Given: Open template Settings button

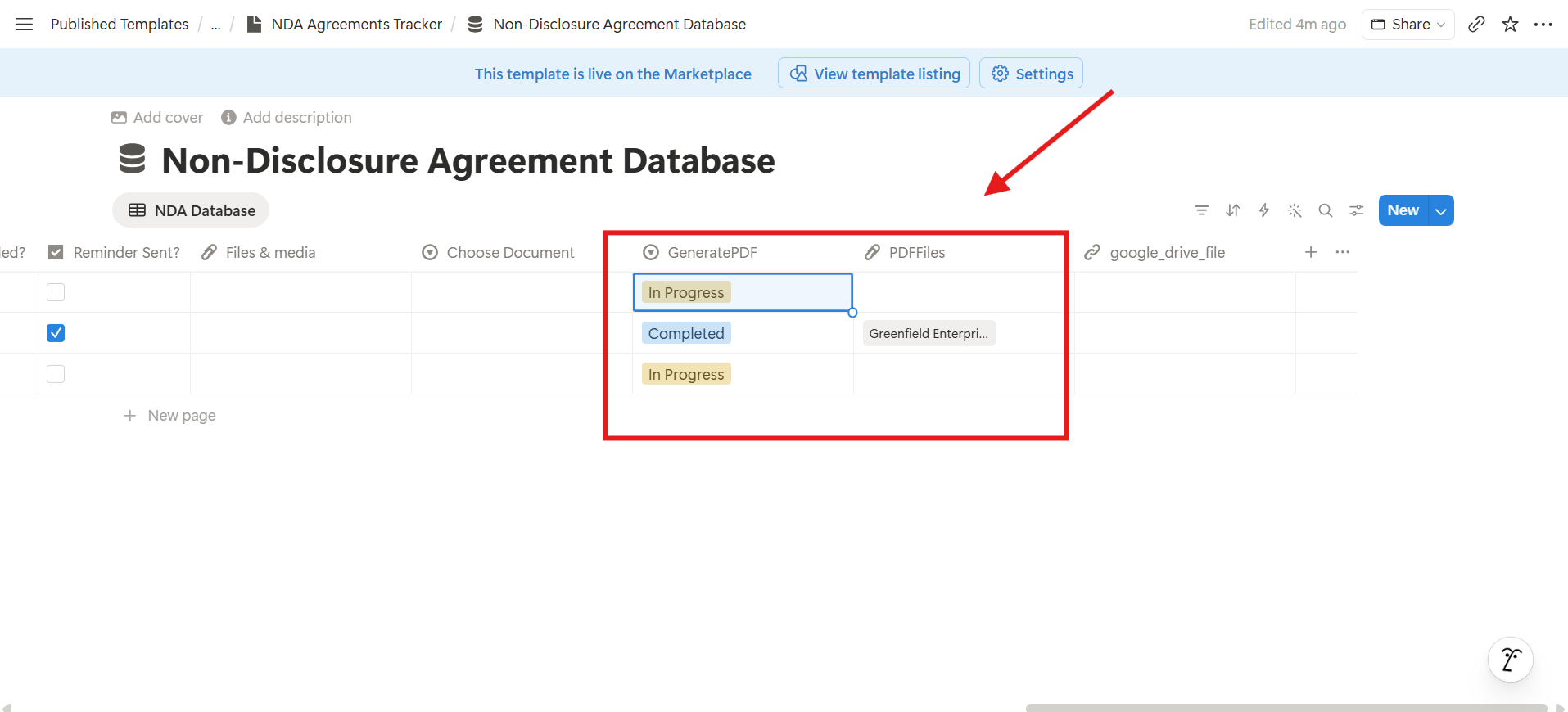Looking at the screenshot, I should pos(1032,74).
